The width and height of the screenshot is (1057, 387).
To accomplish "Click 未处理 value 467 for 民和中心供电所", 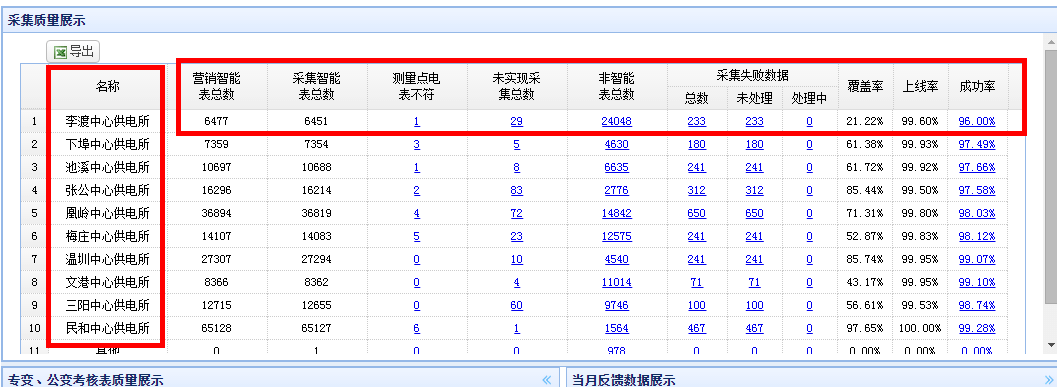I will pos(754,328).
